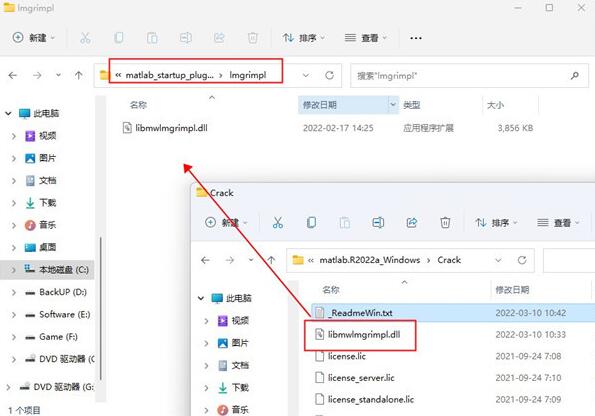Open Sort dropdown in Crack window
The width and height of the screenshot is (595, 416).
click(496, 222)
